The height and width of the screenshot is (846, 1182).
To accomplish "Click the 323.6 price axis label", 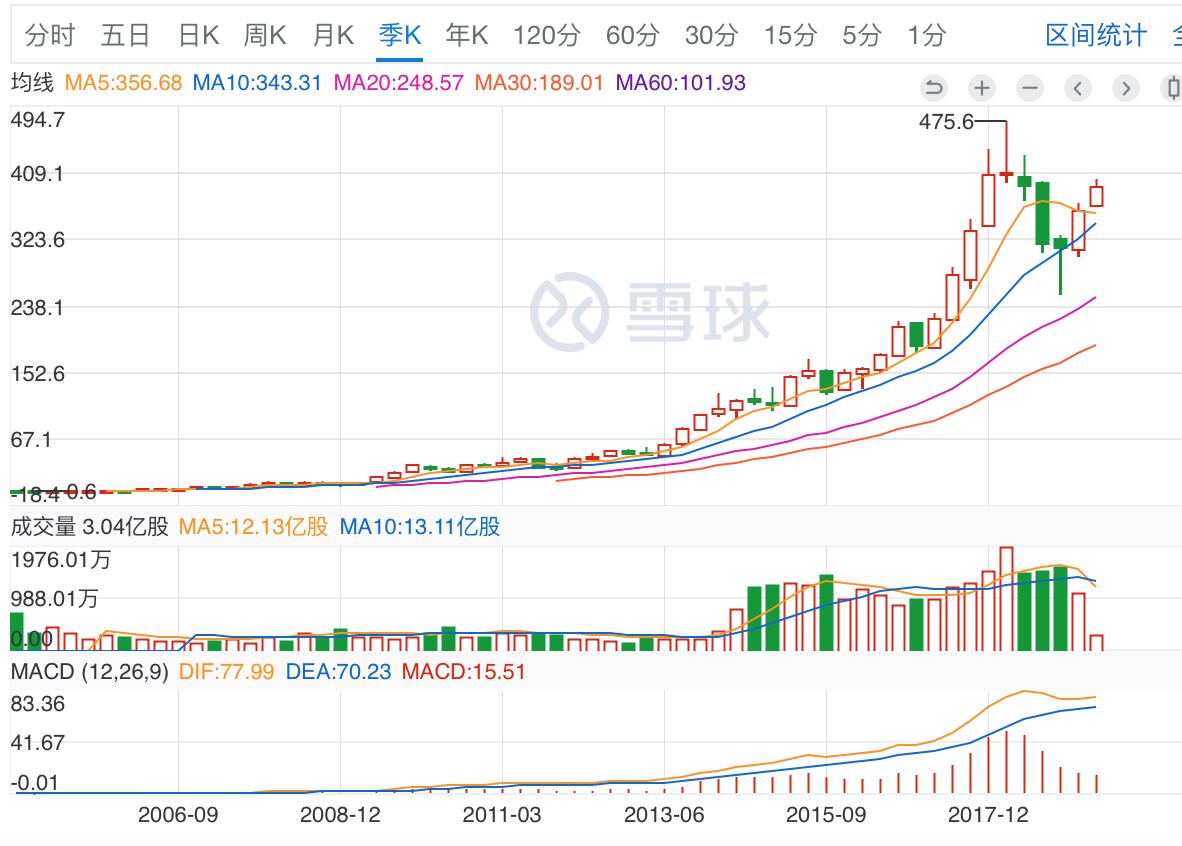I will point(38,240).
